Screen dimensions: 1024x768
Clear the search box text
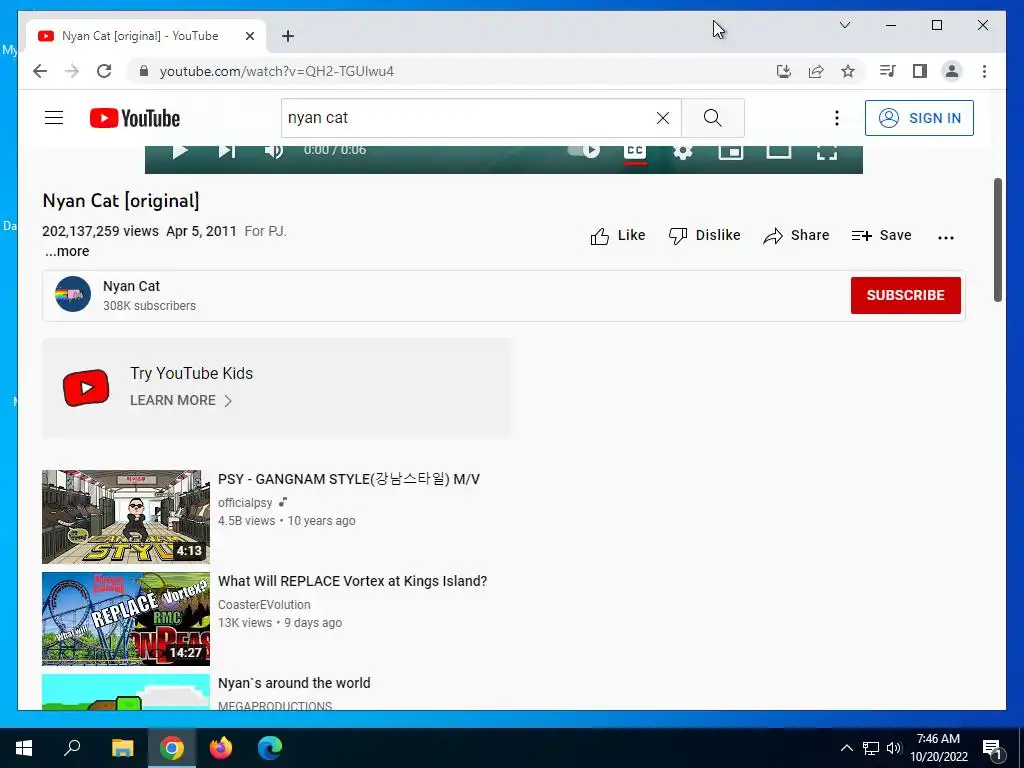(663, 118)
